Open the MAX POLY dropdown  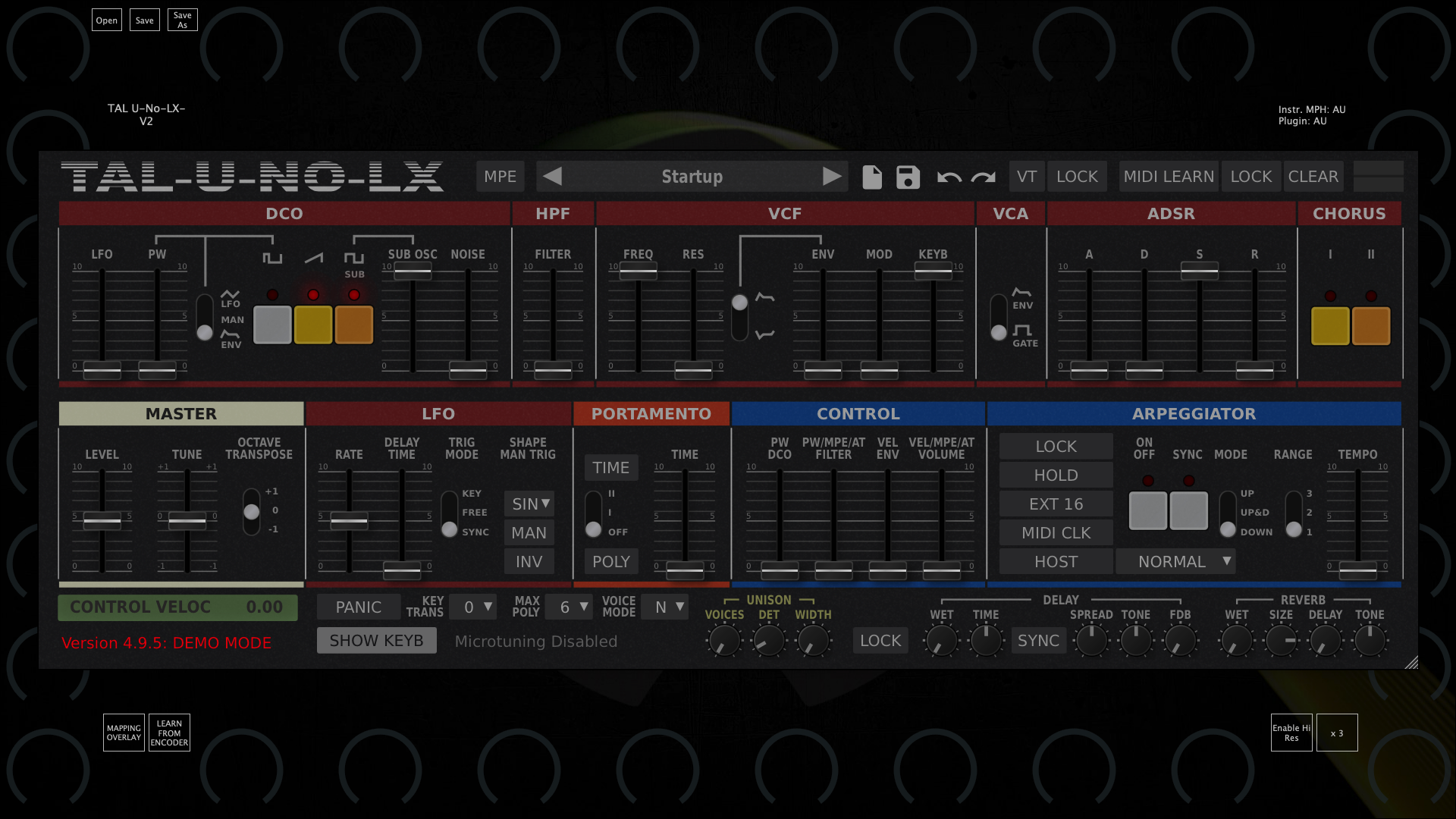pos(569,607)
